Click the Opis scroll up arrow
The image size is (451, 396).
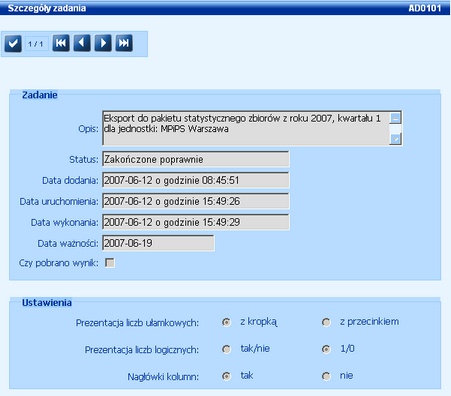coord(395,118)
